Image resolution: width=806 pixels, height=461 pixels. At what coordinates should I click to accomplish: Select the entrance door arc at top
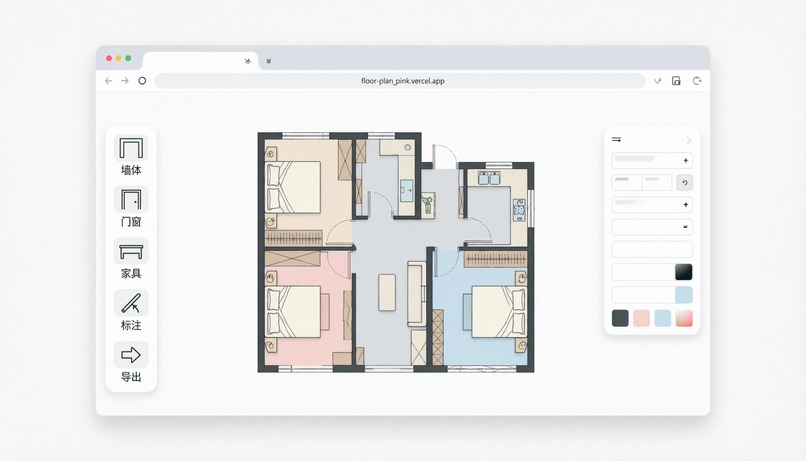pos(445,156)
